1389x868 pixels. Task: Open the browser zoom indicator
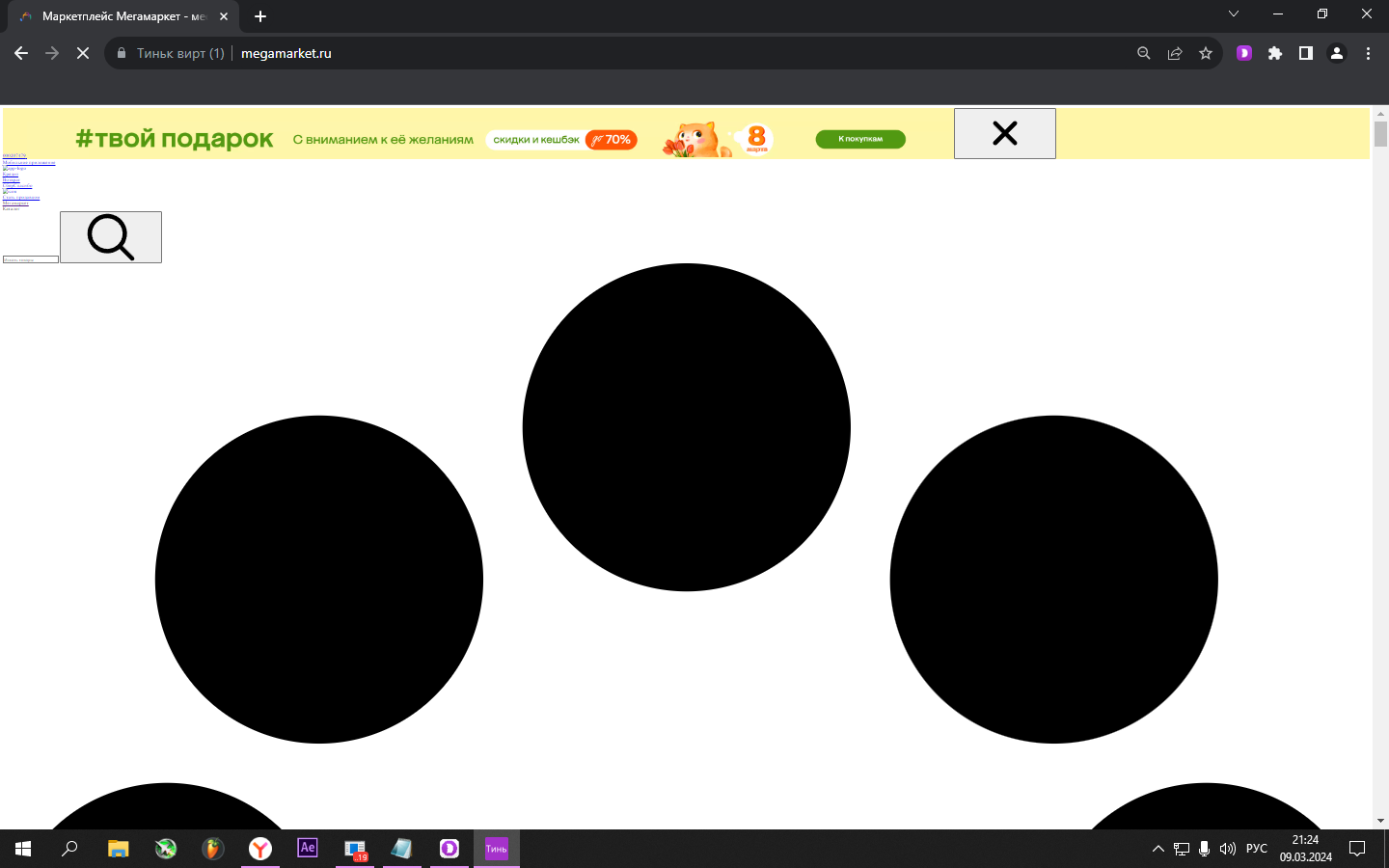(x=1144, y=53)
